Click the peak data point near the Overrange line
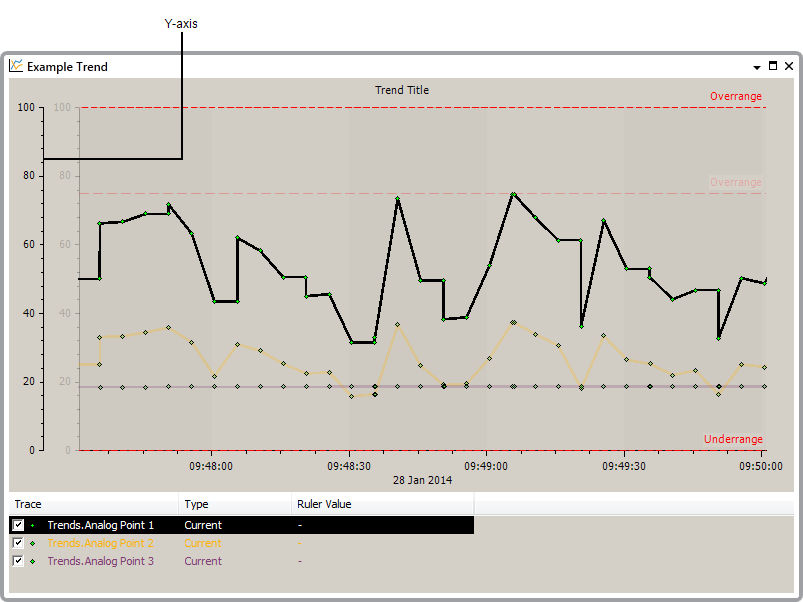 click(513, 194)
